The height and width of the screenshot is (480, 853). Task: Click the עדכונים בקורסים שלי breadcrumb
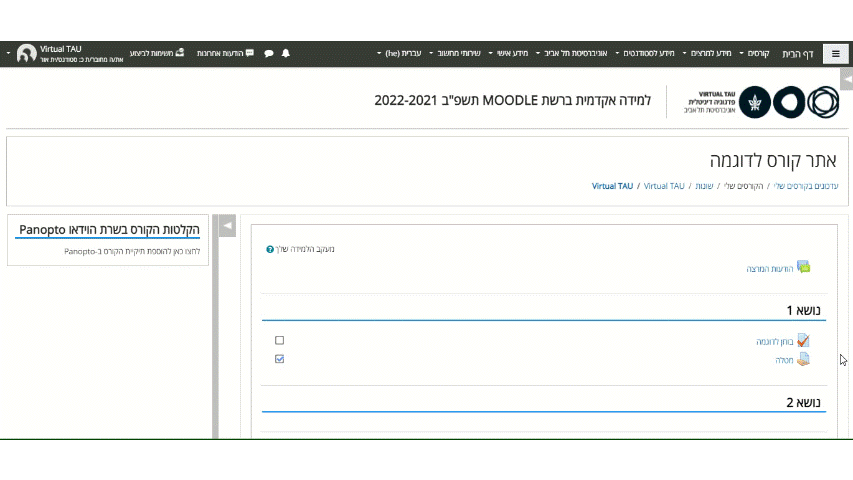click(x=806, y=186)
